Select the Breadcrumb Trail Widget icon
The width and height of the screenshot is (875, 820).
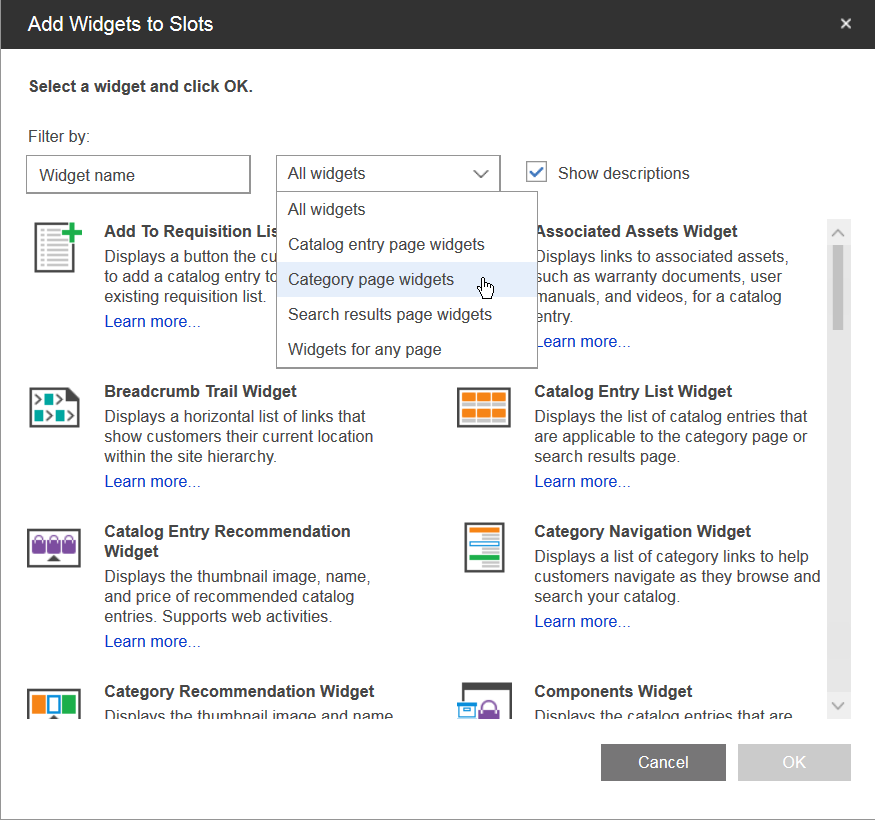[54, 407]
